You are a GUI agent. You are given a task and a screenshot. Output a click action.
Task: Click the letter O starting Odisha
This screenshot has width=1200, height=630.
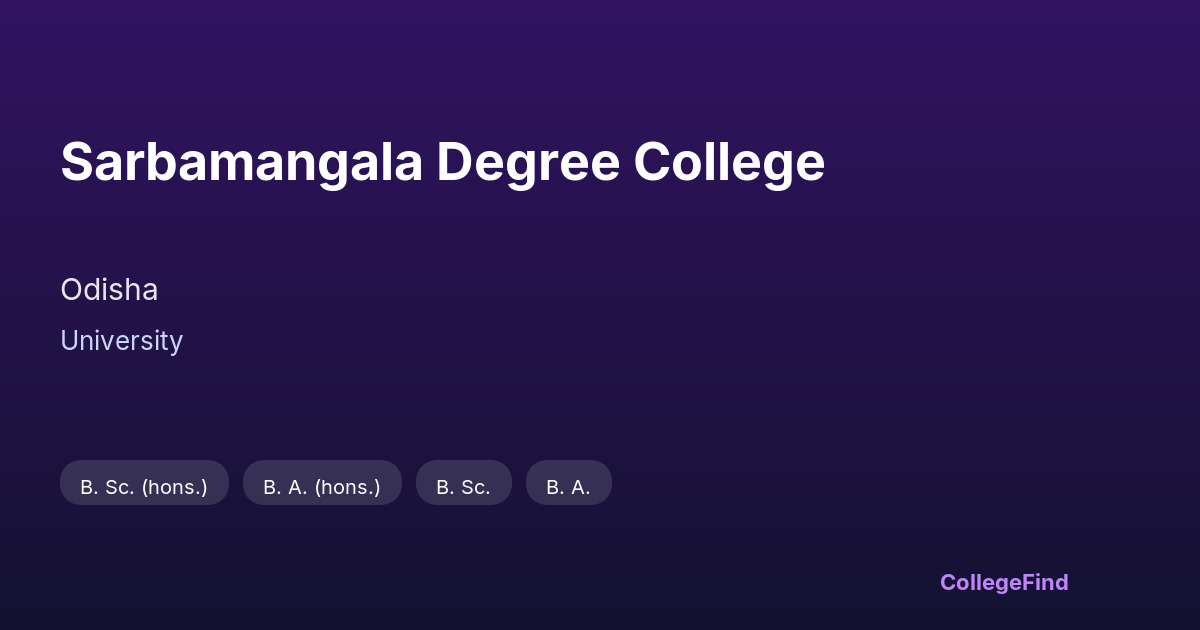(71, 290)
